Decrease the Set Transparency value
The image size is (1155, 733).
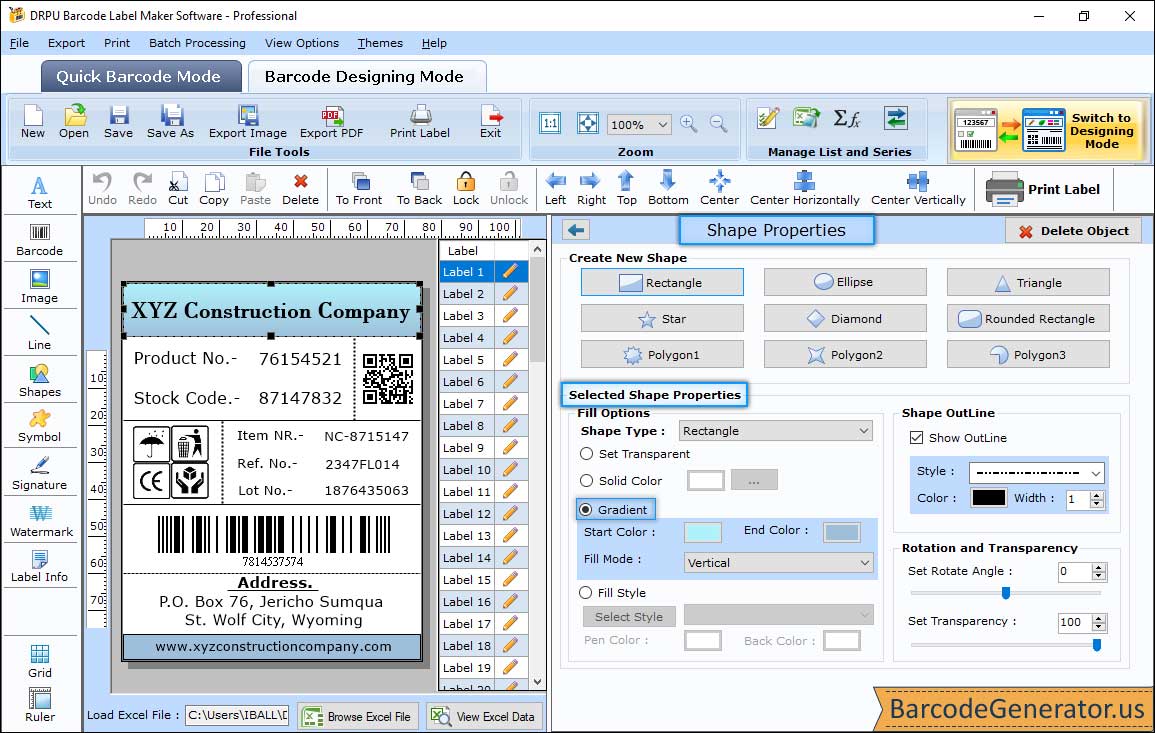(x=1099, y=627)
